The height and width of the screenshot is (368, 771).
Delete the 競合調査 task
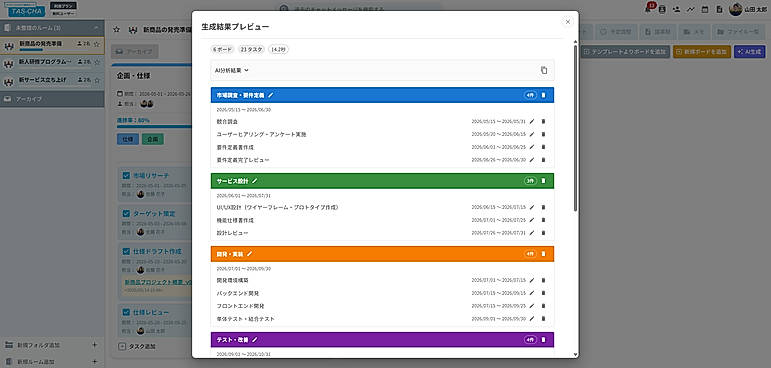coord(543,121)
